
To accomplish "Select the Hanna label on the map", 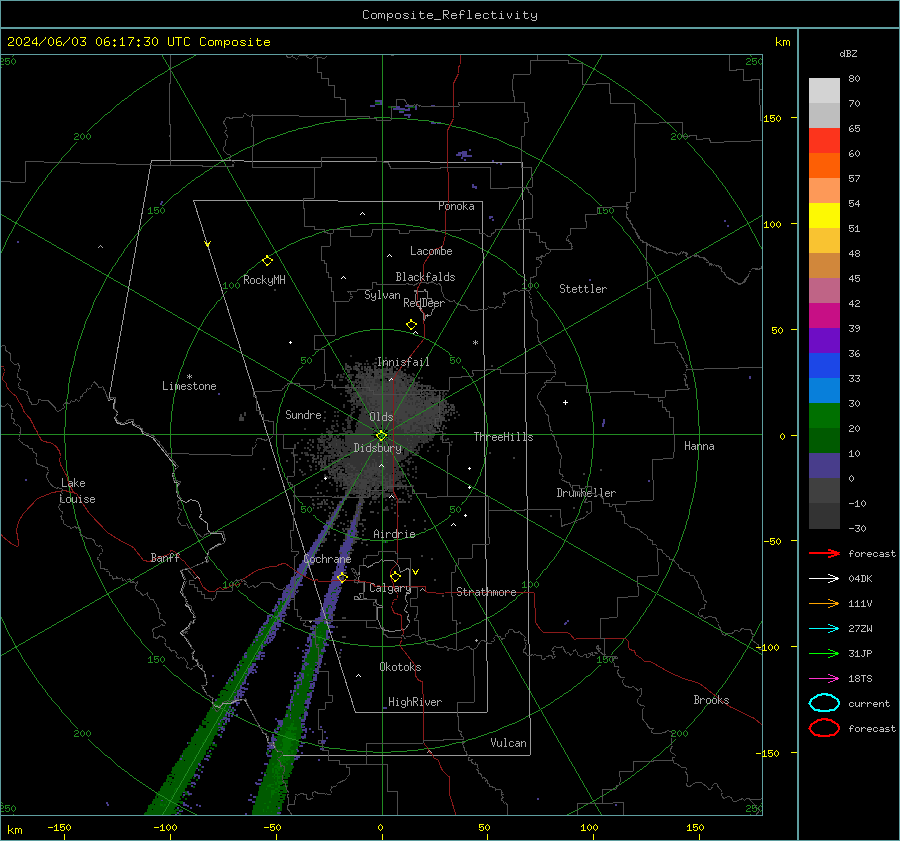I will [x=699, y=446].
